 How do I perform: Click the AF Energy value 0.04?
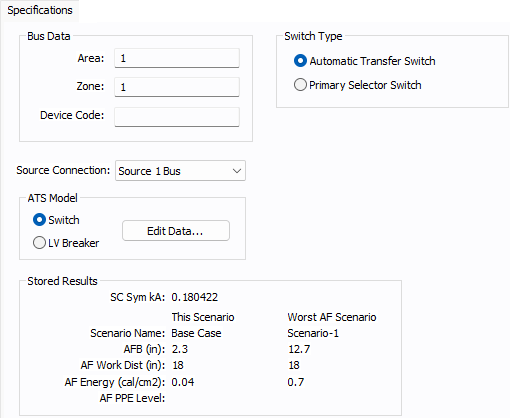tap(183, 382)
